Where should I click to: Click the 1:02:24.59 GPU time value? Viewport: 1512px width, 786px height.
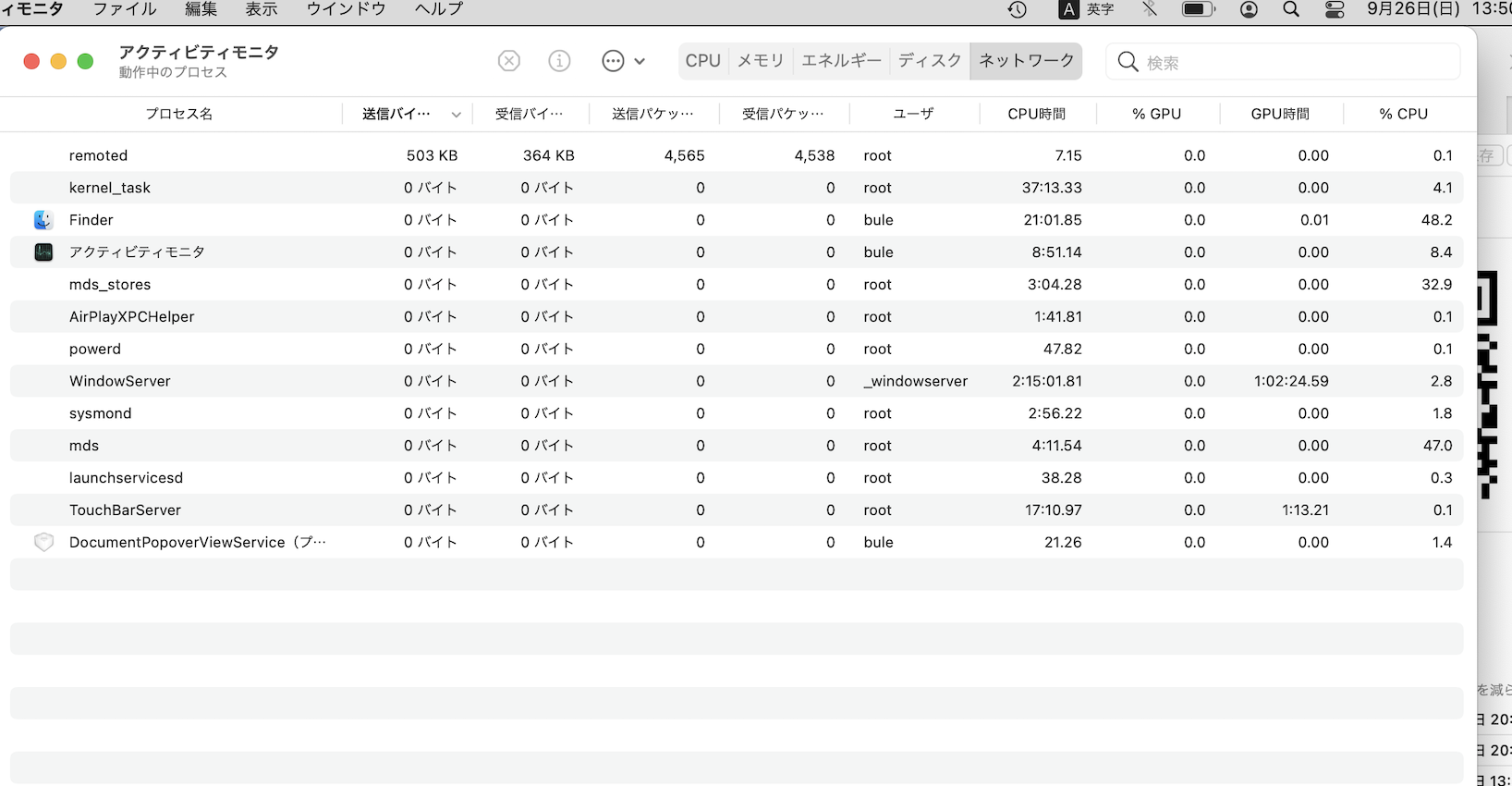click(1291, 381)
